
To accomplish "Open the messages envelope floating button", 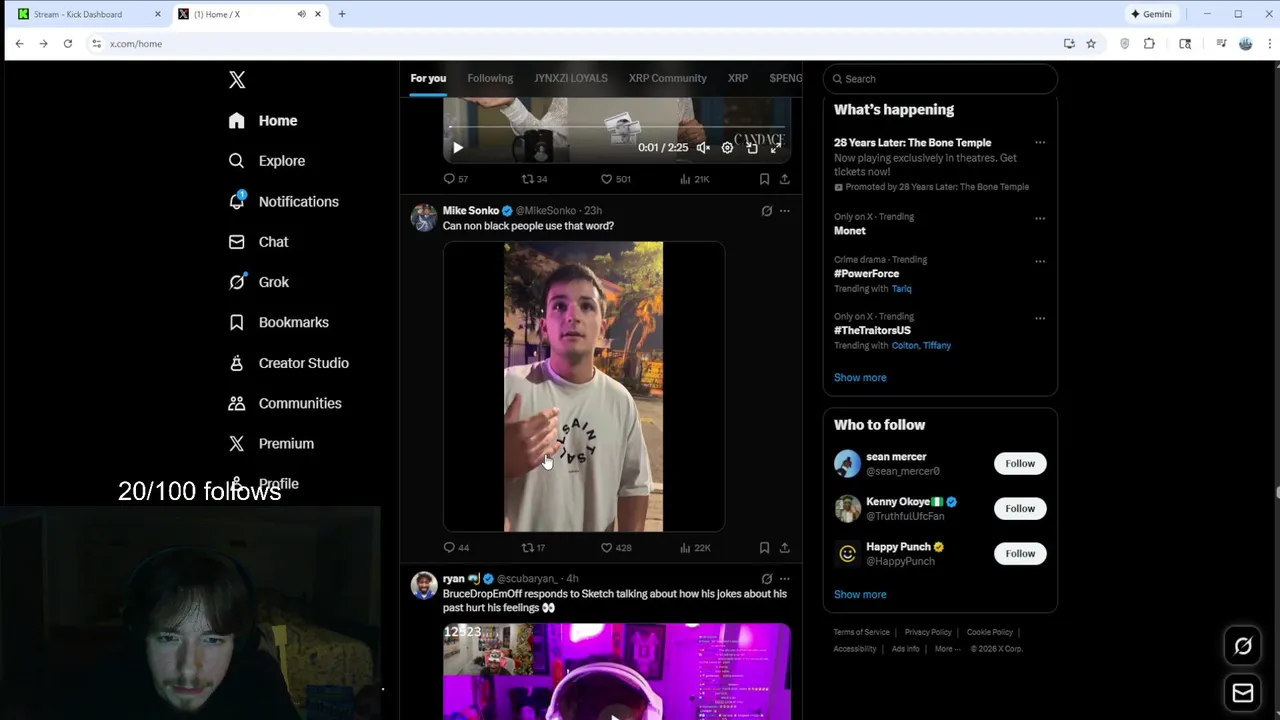I will [1243, 693].
